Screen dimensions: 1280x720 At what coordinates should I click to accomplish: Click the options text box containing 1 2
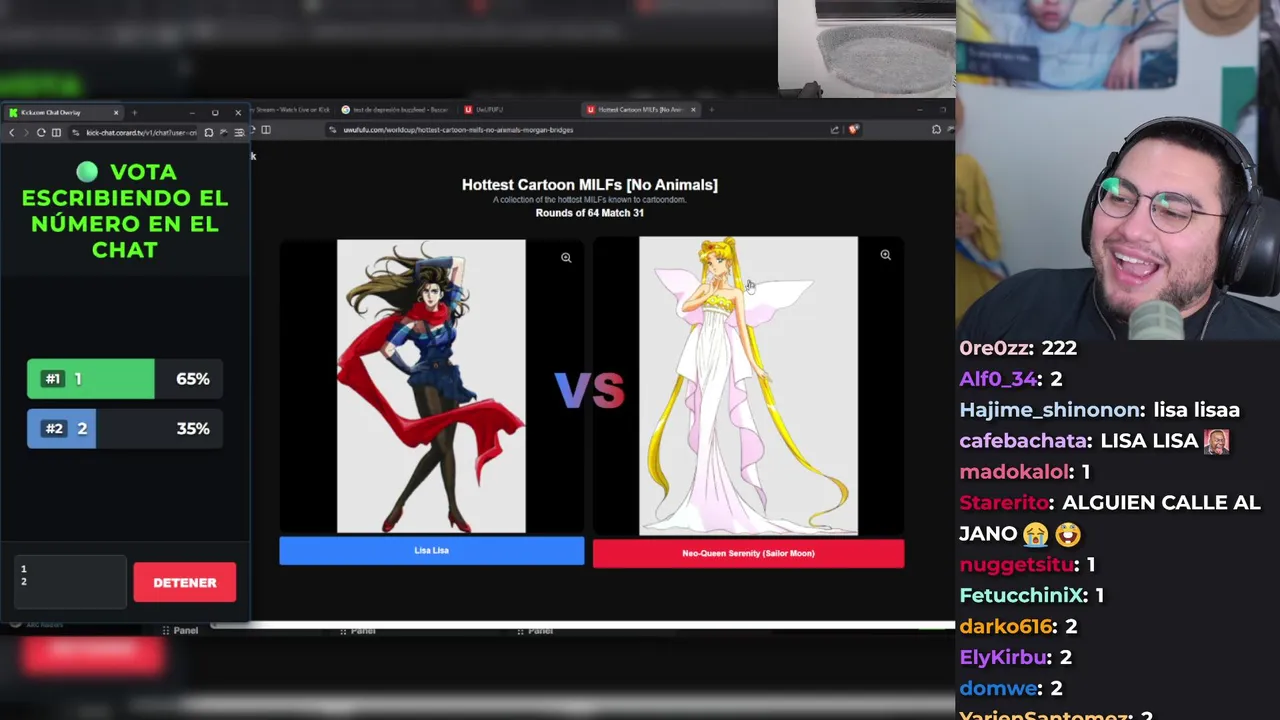[x=70, y=582]
